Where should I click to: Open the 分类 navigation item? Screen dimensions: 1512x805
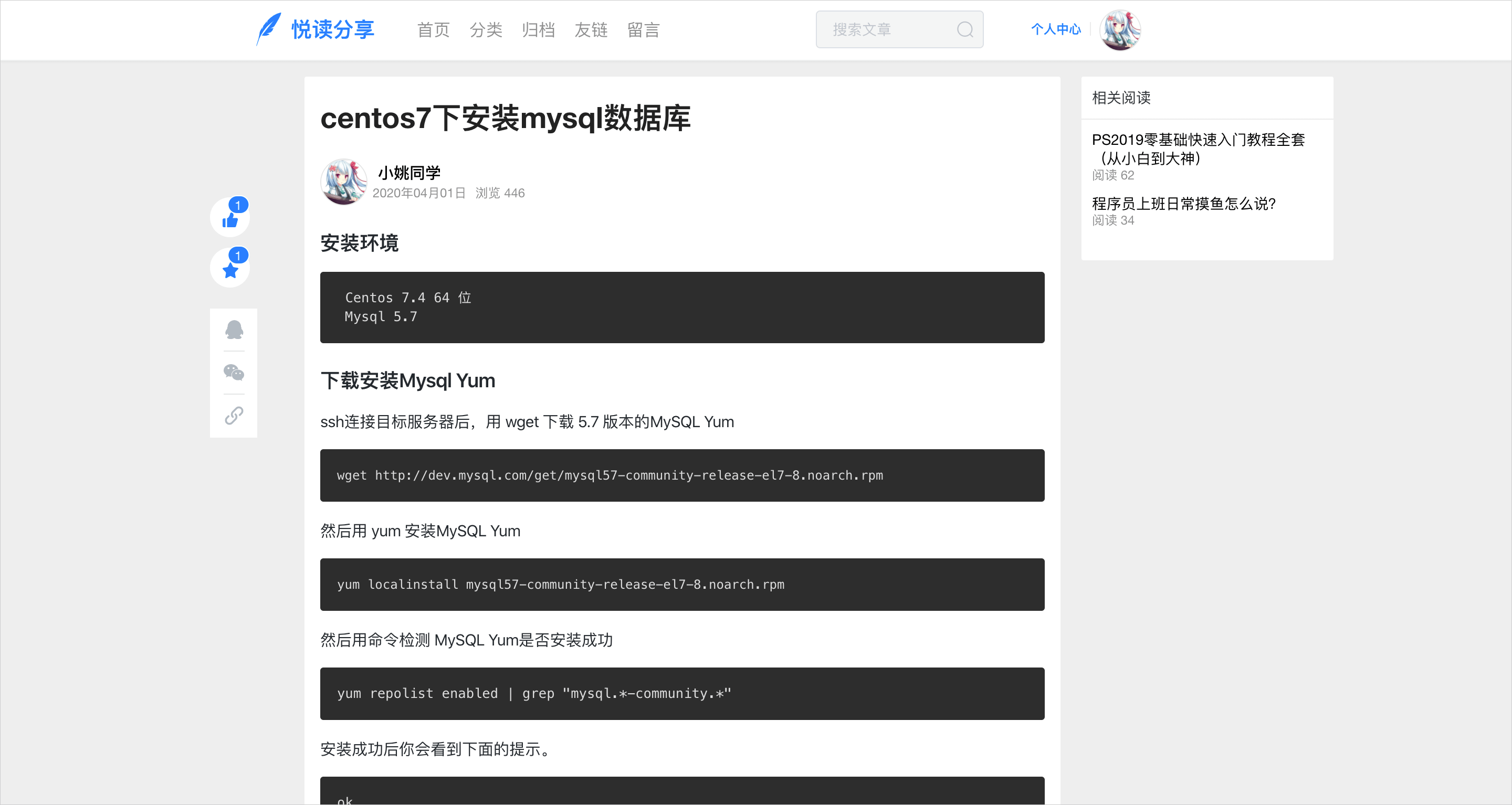click(x=486, y=30)
